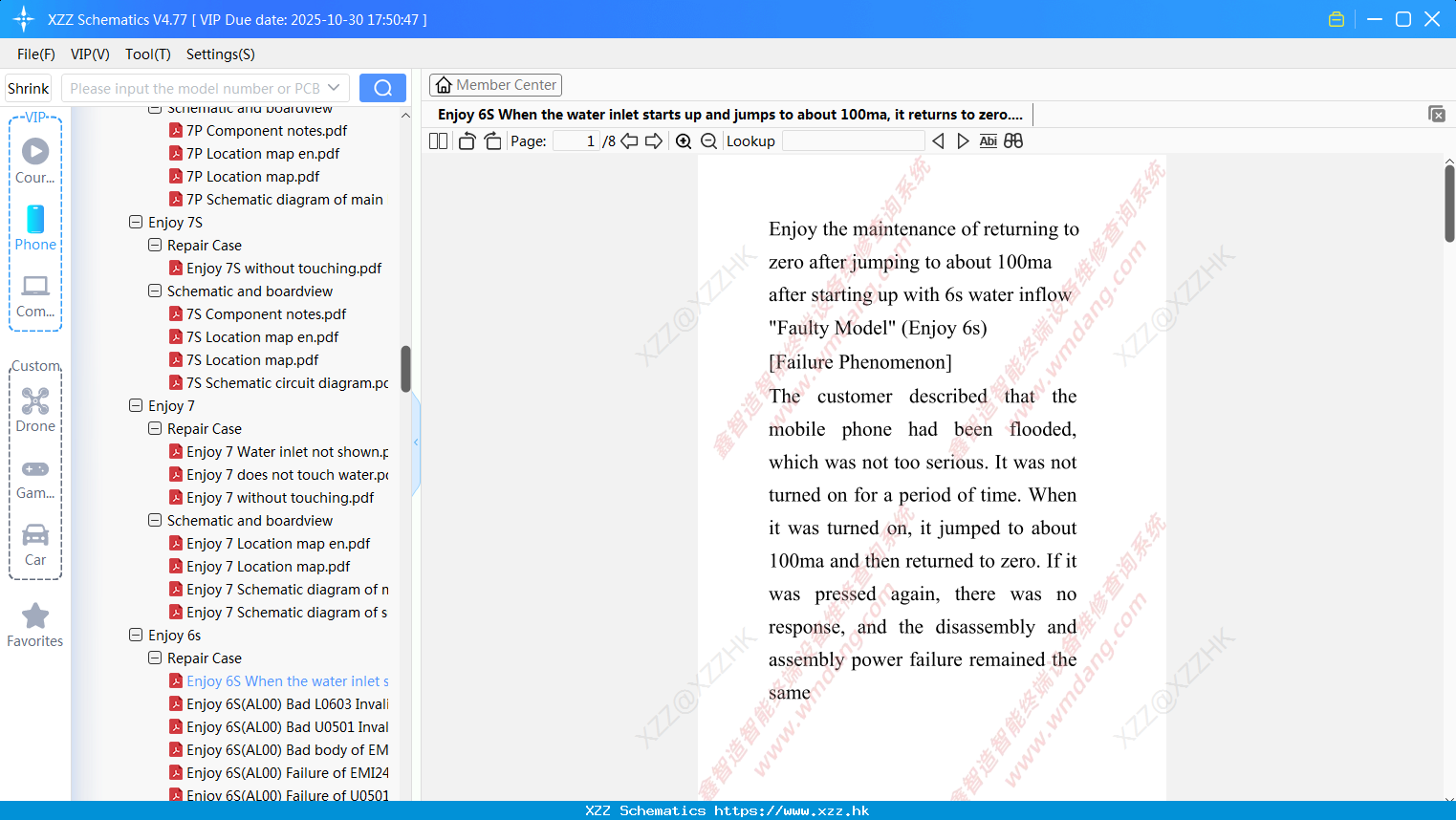Click the toolbox icon in title bar
The image size is (1456, 820).
click(1336, 19)
